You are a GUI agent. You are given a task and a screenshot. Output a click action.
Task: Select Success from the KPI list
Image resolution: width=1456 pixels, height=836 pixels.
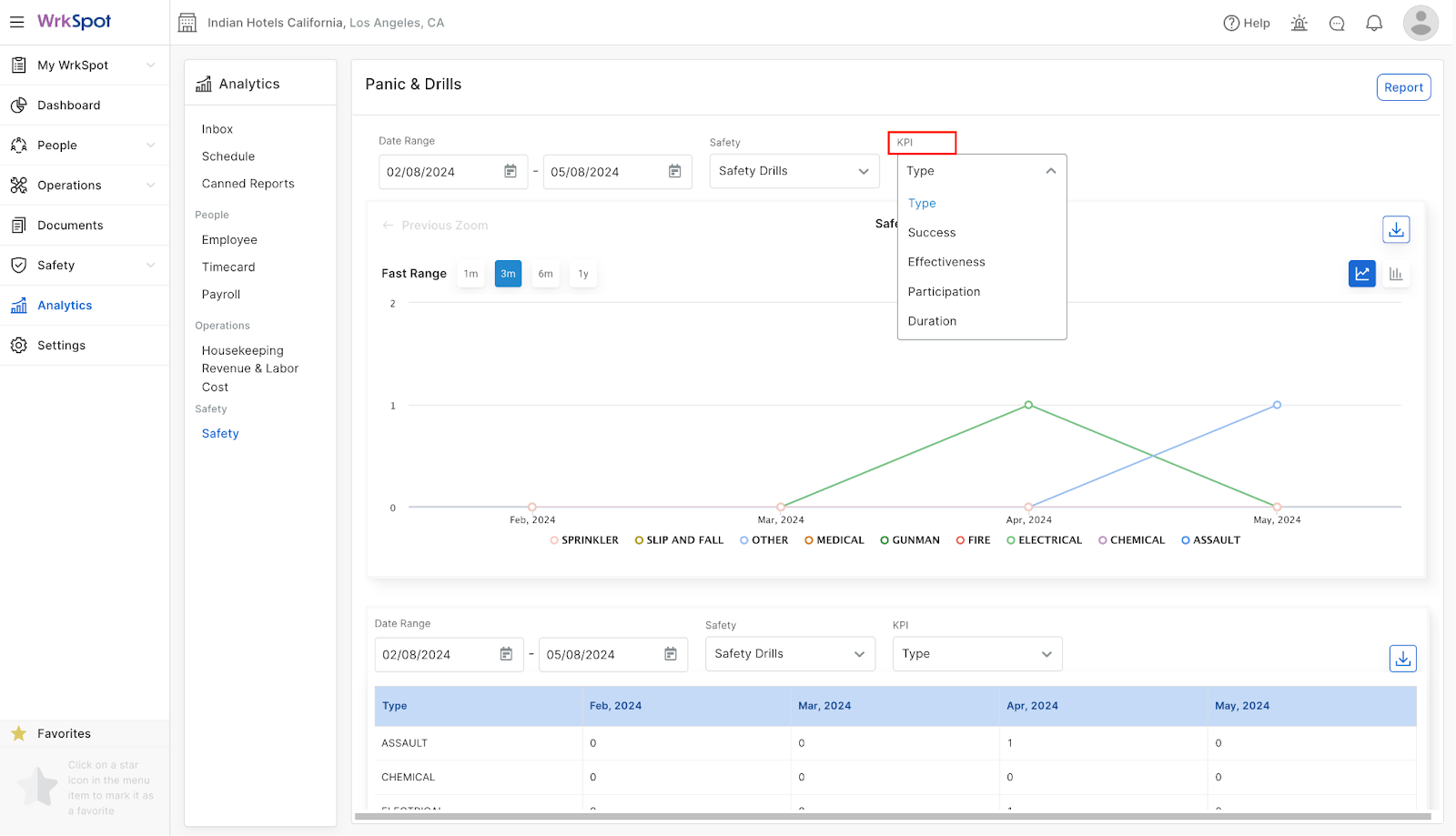pyautogui.click(x=982, y=233)
